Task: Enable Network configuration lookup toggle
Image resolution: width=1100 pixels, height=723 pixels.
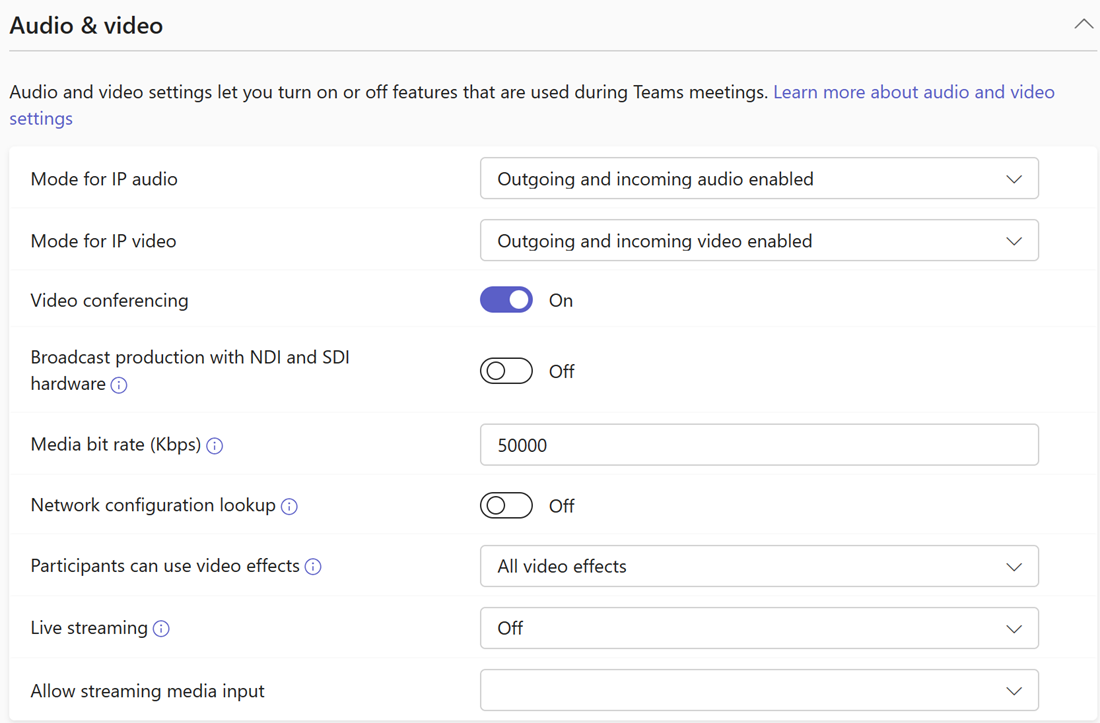Action: (x=506, y=506)
